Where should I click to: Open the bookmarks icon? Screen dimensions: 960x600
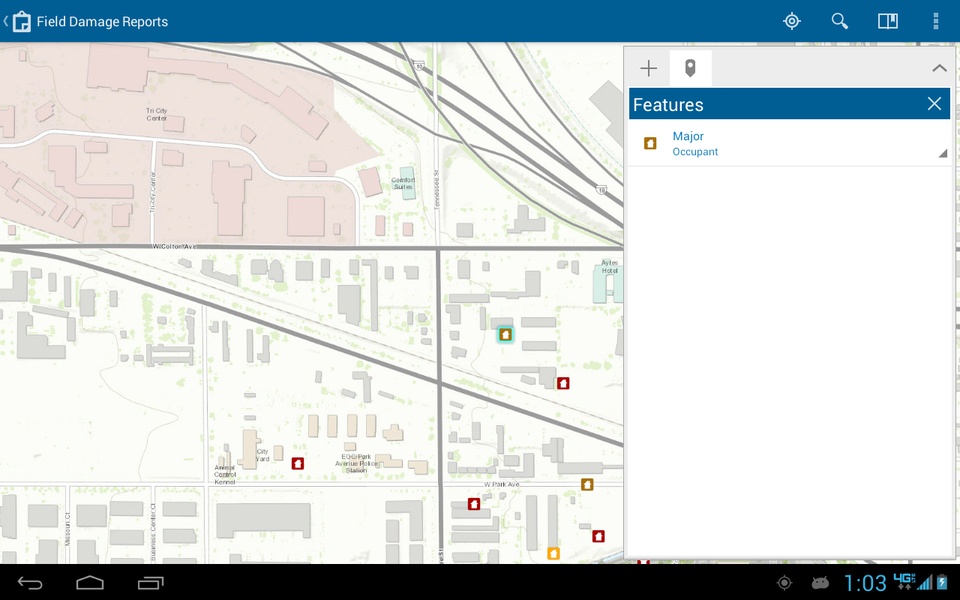tap(888, 21)
